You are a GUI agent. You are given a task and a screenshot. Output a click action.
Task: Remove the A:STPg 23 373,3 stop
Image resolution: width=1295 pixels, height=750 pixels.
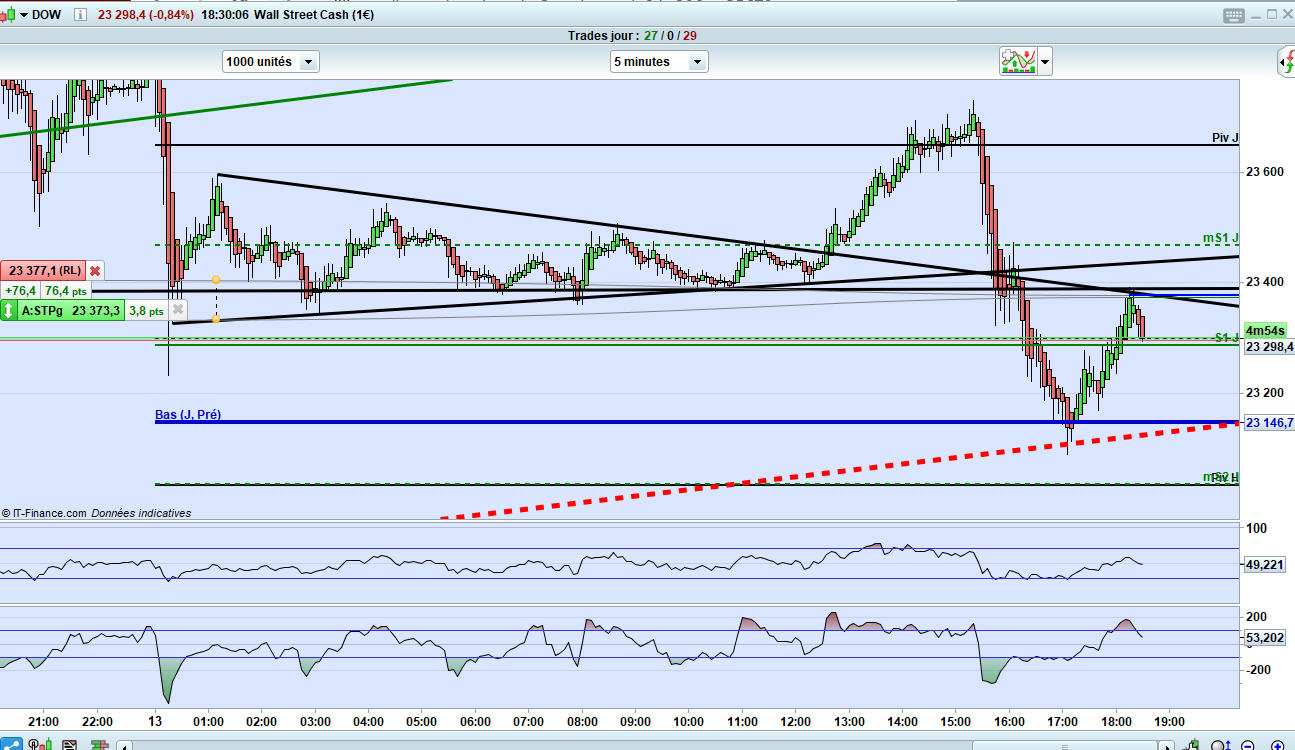click(177, 311)
